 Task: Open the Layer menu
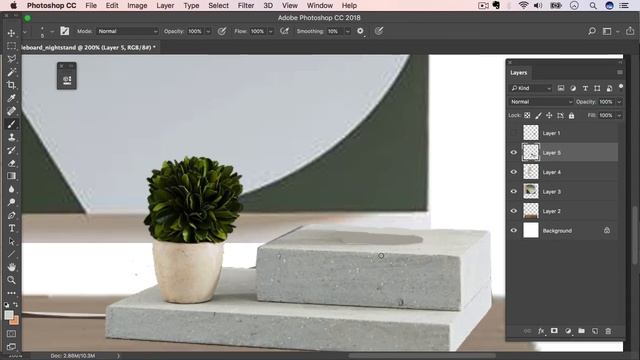point(165,6)
